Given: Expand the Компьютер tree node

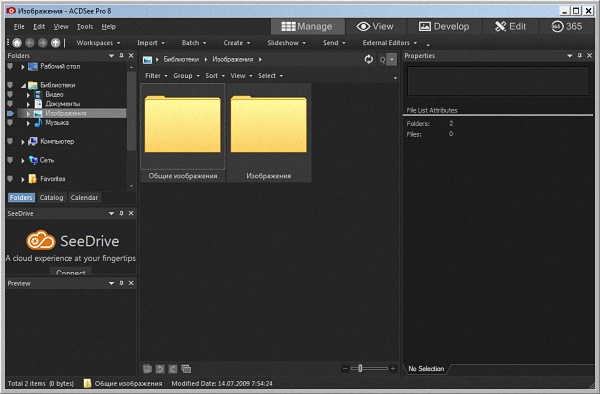Looking at the screenshot, I should 23,142.
